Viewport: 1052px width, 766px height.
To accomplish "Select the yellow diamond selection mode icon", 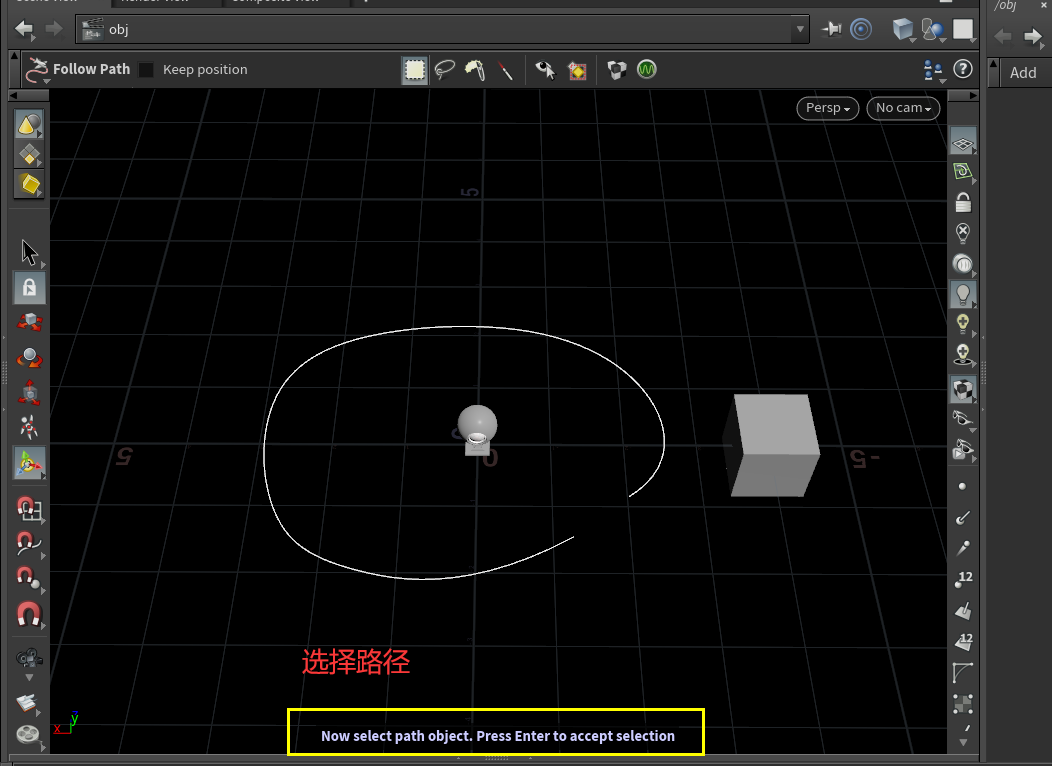I will point(29,155).
